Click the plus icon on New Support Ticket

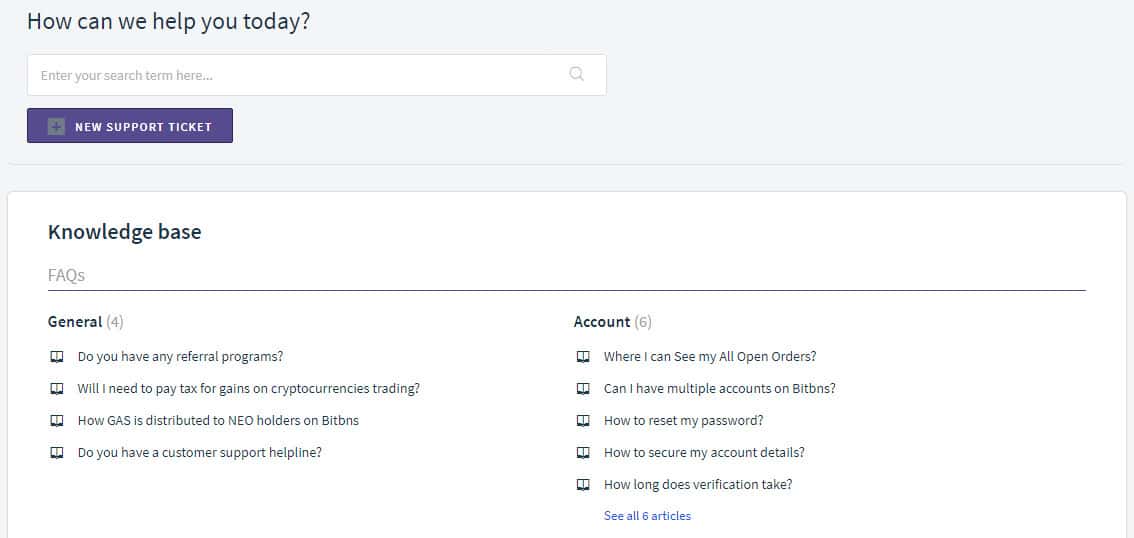click(x=56, y=127)
